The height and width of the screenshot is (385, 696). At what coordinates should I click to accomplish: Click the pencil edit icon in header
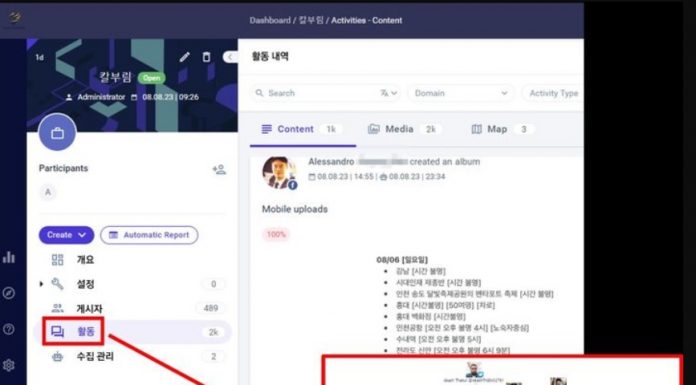click(184, 57)
